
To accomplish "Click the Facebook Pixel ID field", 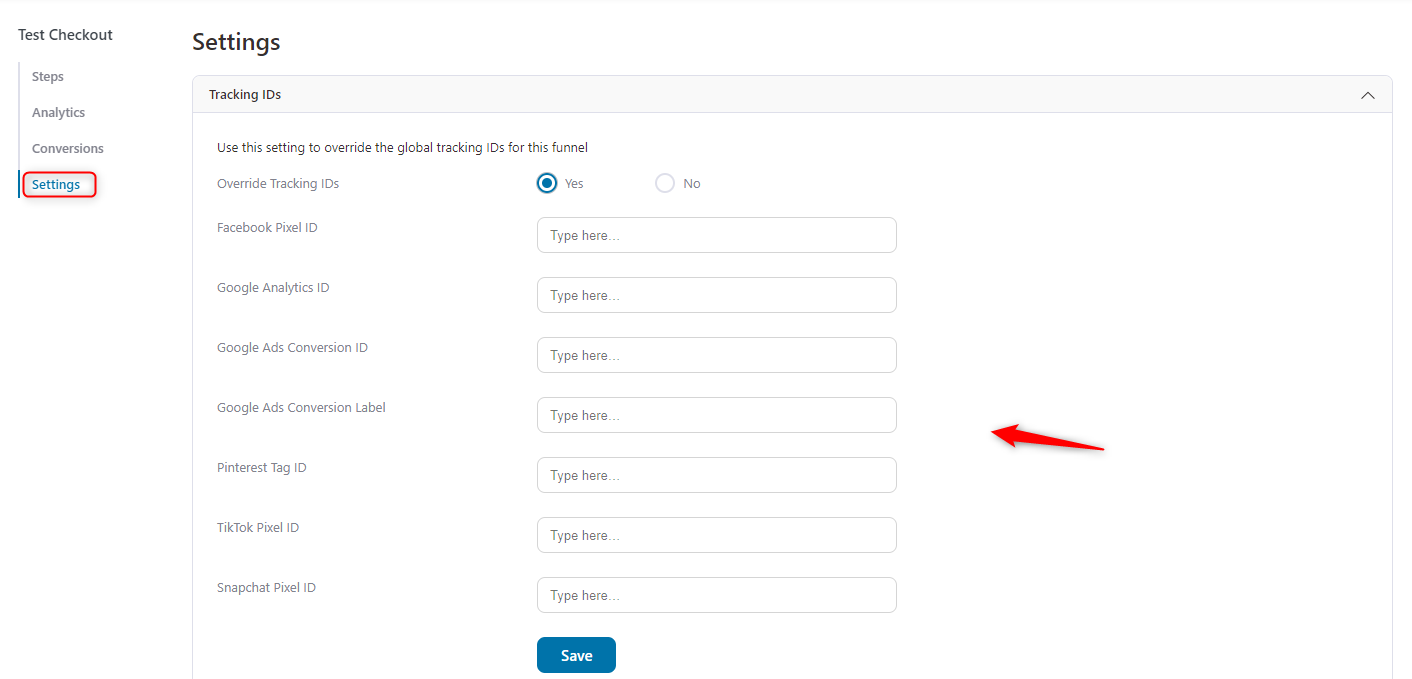I will click(x=717, y=235).
